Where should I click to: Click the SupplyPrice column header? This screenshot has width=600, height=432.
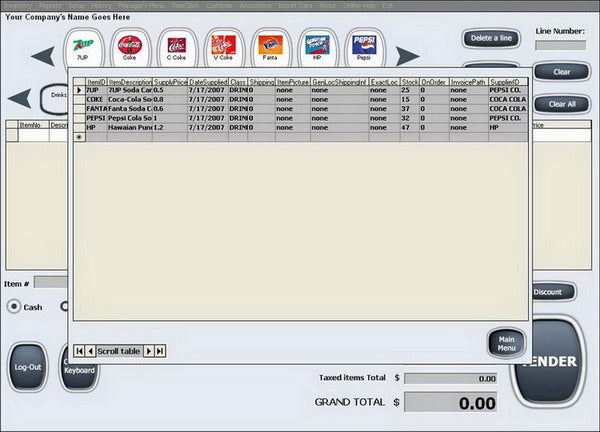(x=170, y=82)
